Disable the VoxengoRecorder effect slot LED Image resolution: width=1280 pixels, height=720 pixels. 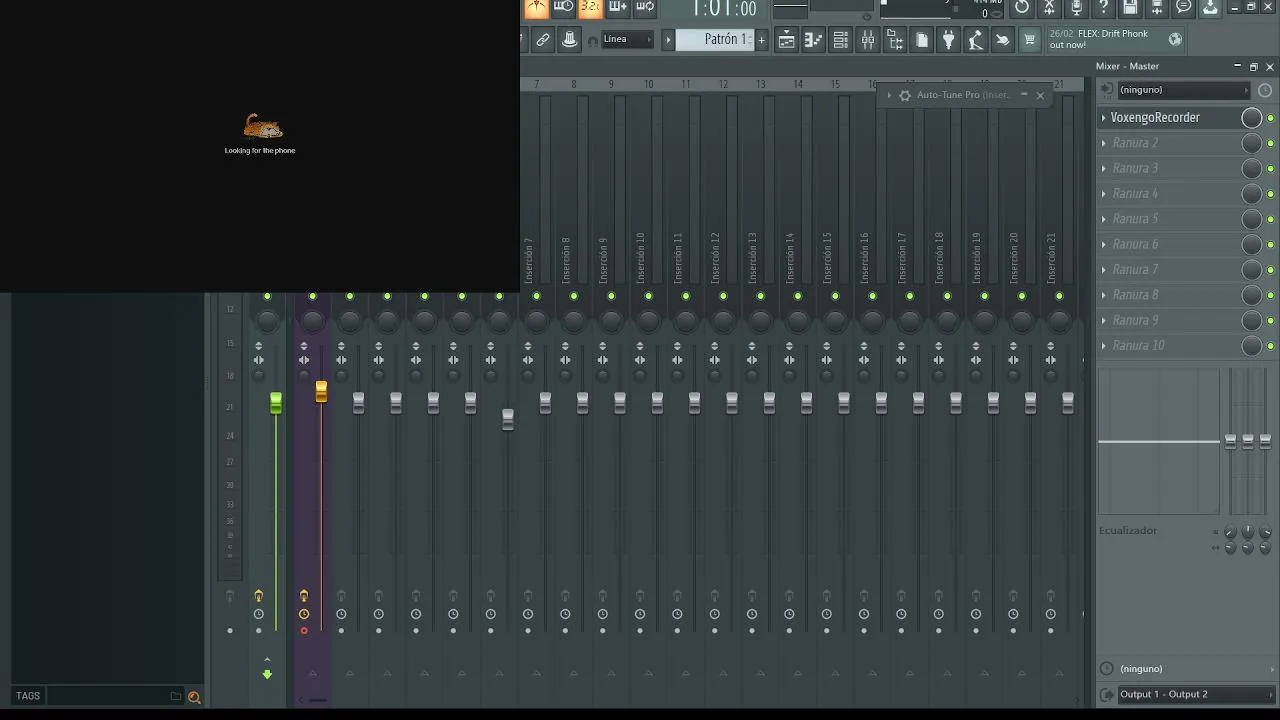pos(1271,118)
